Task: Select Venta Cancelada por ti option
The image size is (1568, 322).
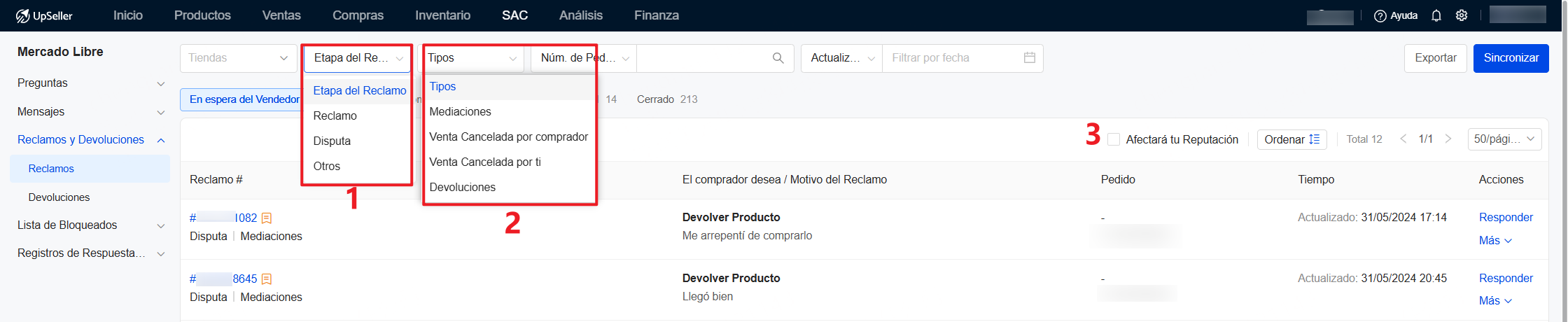Action: click(509, 162)
